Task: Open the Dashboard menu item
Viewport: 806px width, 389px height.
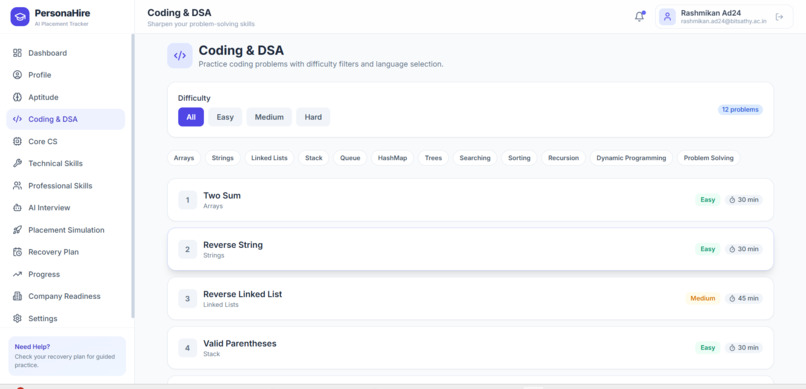Action: pyautogui.click(x=65, y=53)
